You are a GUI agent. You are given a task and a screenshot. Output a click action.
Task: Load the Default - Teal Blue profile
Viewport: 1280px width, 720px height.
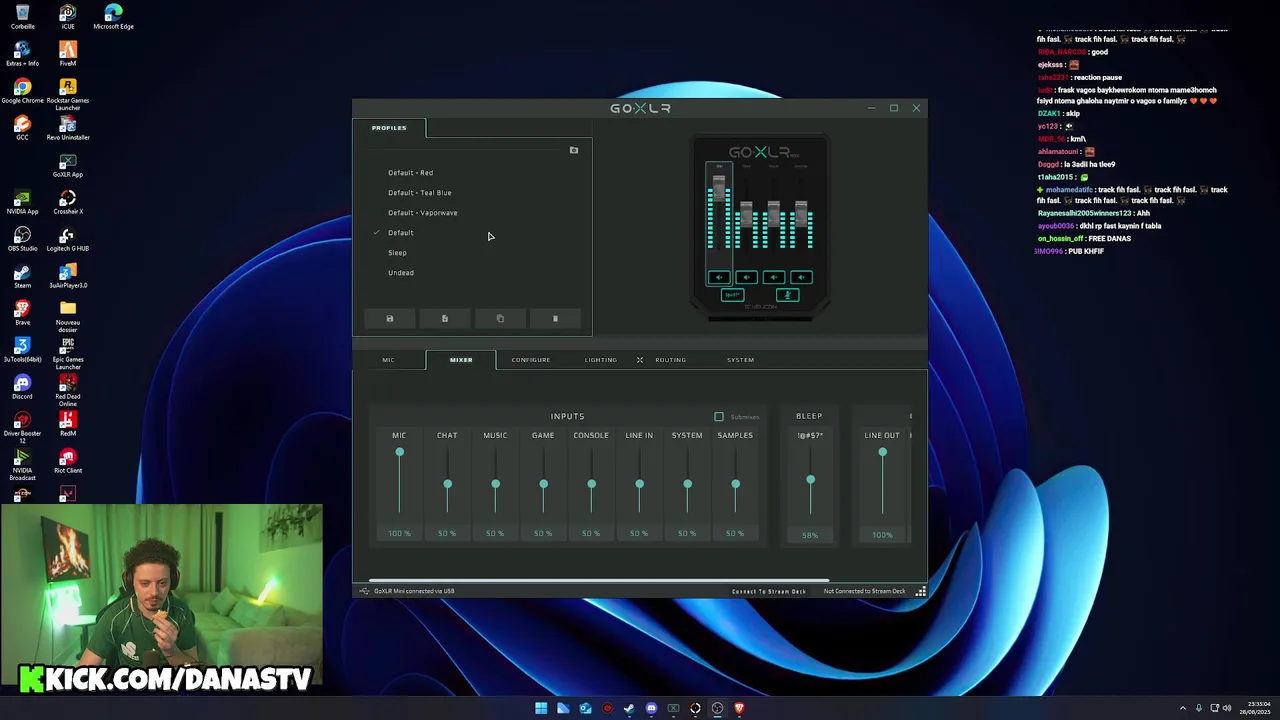pyautogui.click(x=420, y=193)
